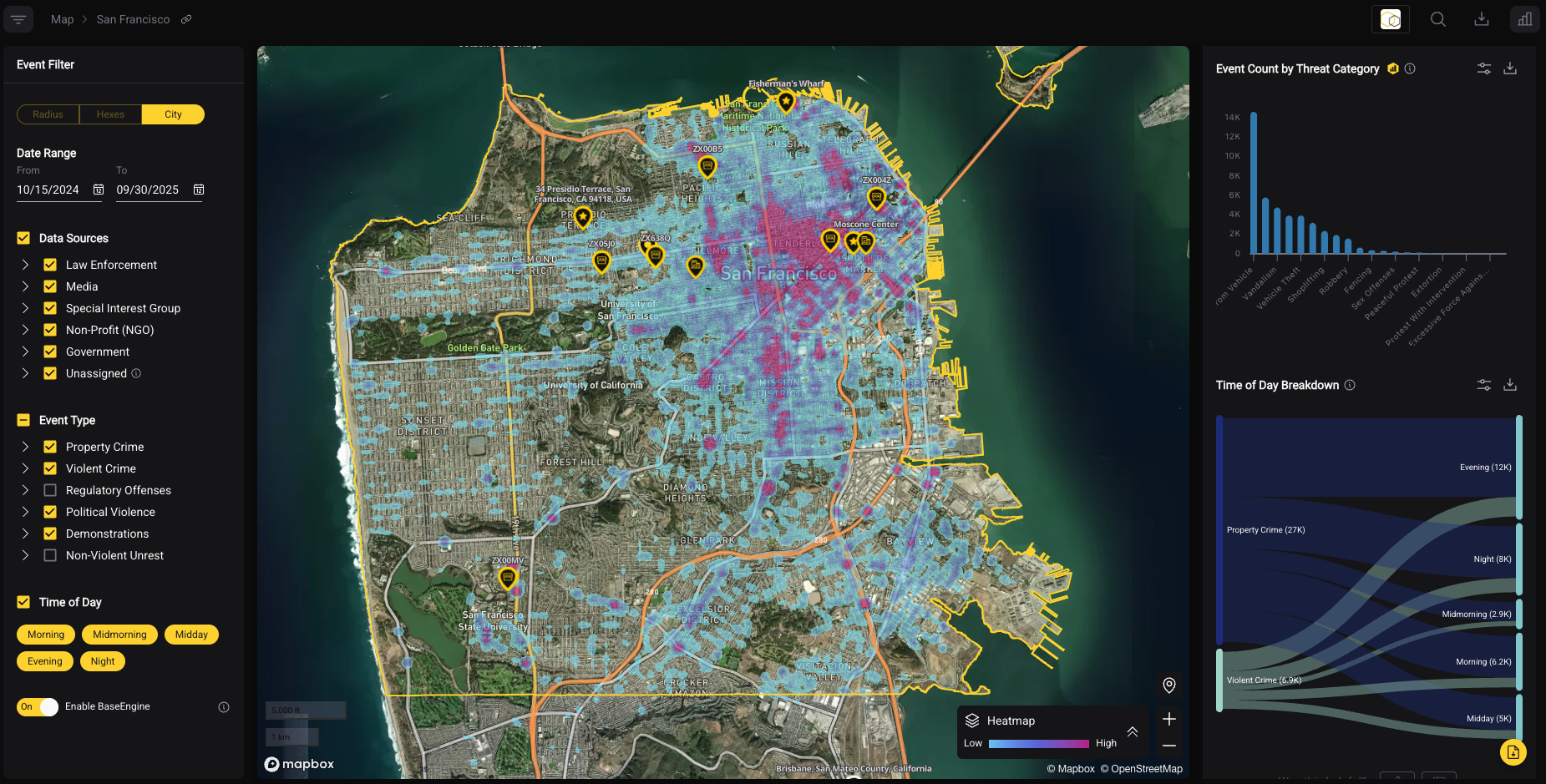Switch to Hexes filter tab

(x=110, y=114)
